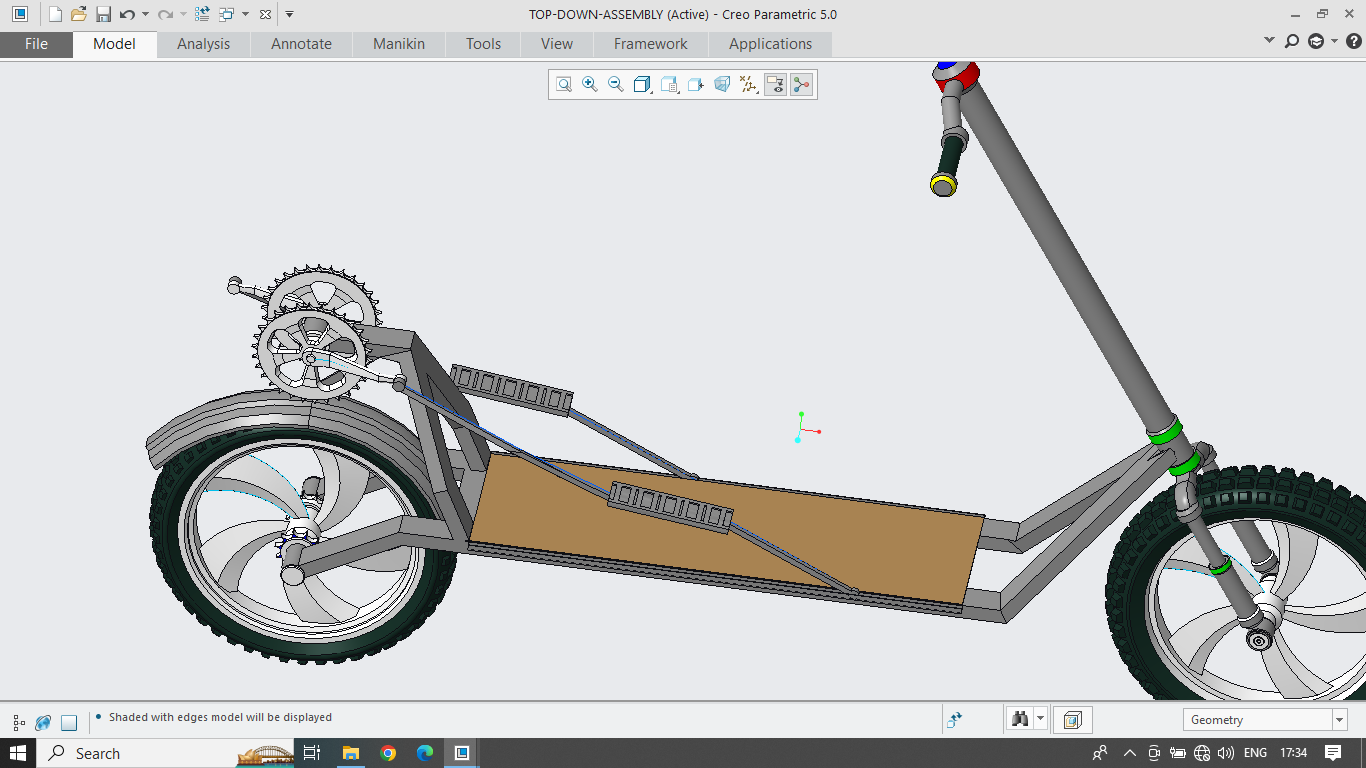Viewport: 1366px width, 768px height.
Task: Toggle the Spin Center display button
Action: pos(801,85)
